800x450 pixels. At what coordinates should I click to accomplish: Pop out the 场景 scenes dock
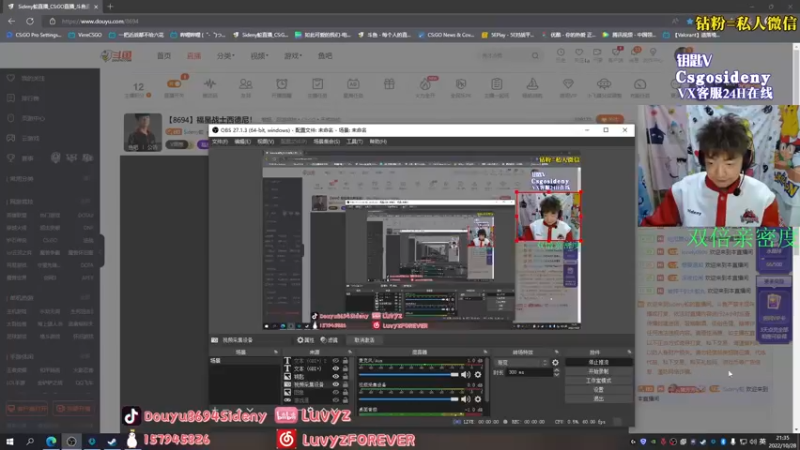click(276, 352)
